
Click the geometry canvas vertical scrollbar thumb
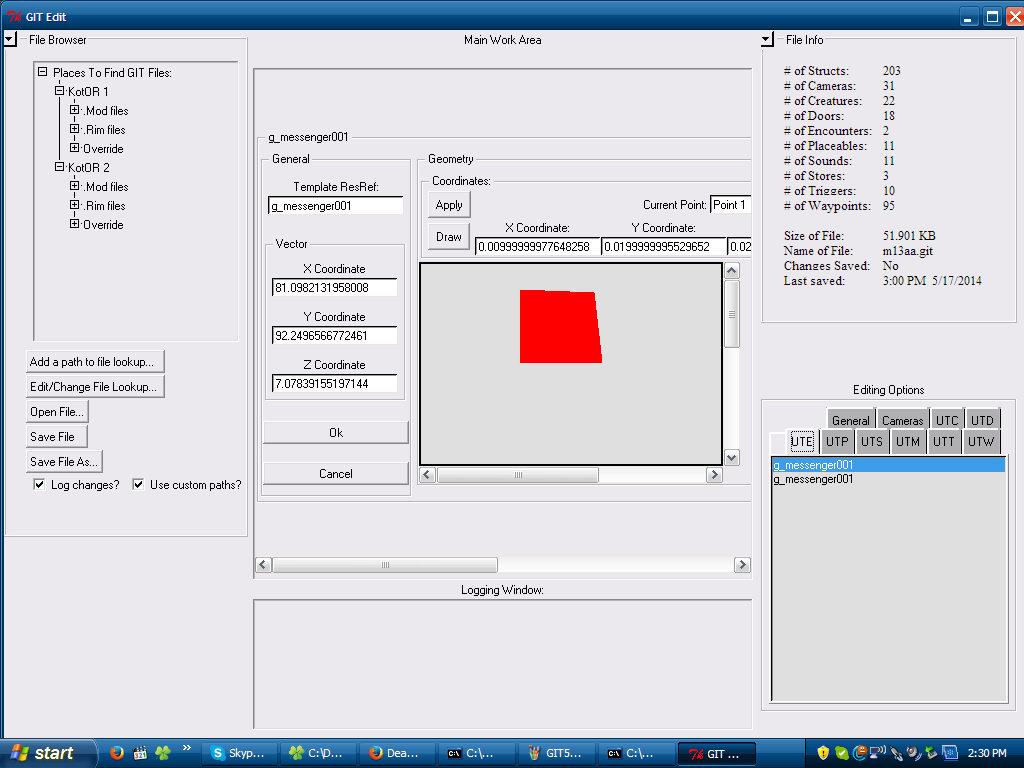732,314
